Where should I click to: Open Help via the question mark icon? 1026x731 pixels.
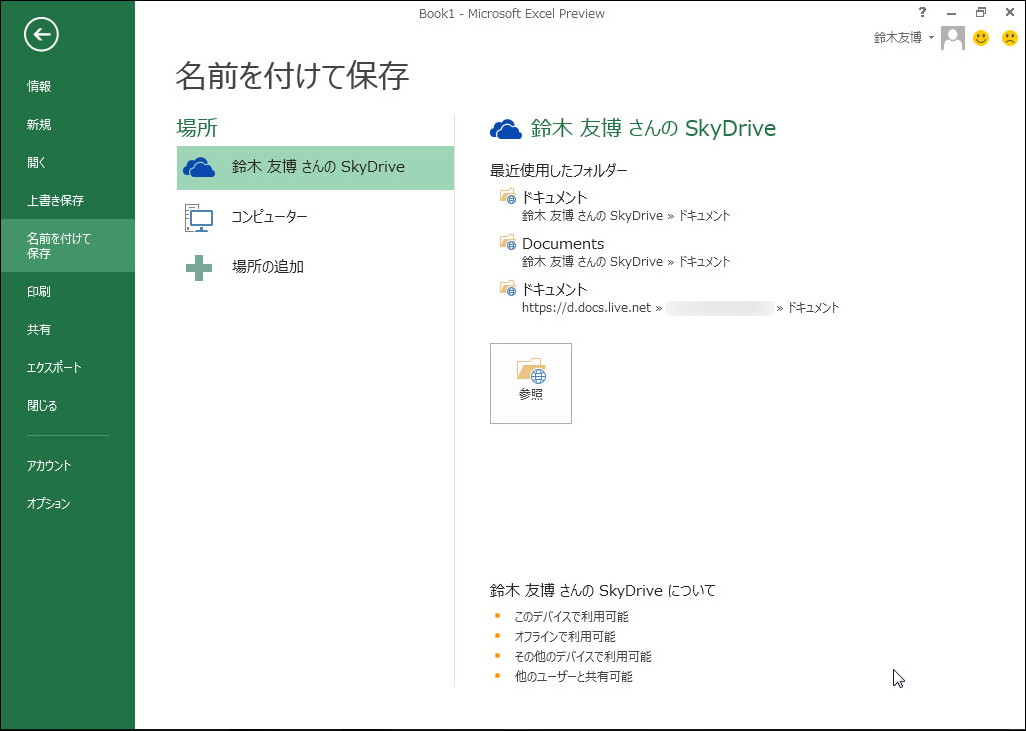click(921, 12)
